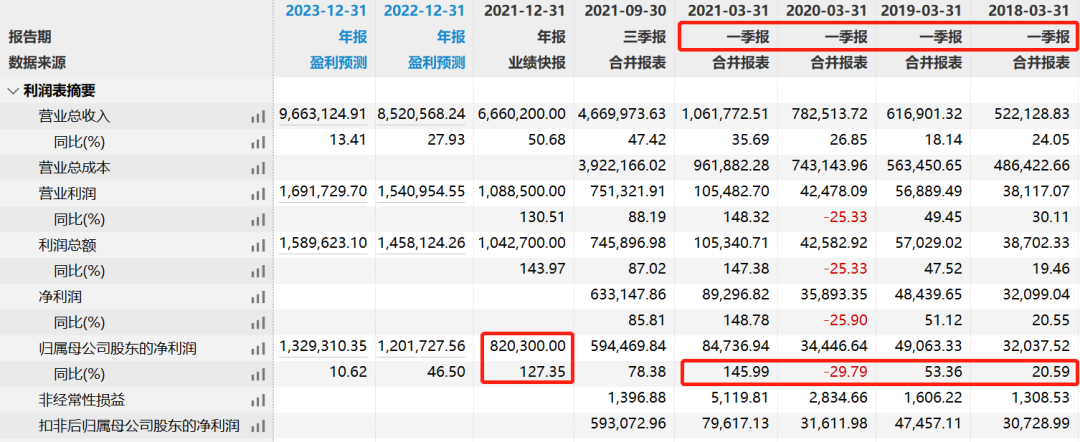The height and width of the screenshot is (442, 1080).
Task: Select the 2023-12-31 column header
Action: coord(326,10)
